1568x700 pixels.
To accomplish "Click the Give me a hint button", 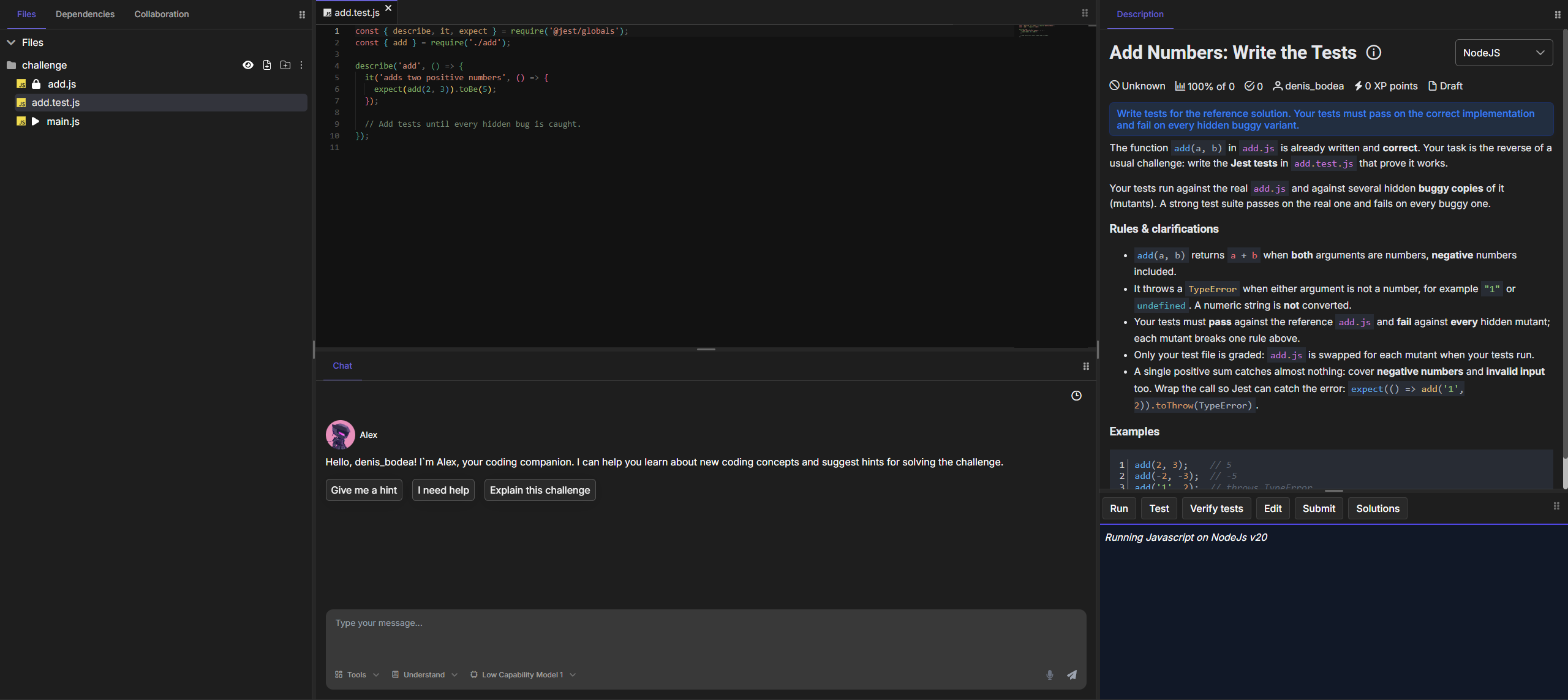I will pyautogui.click(x=364, y=490).
